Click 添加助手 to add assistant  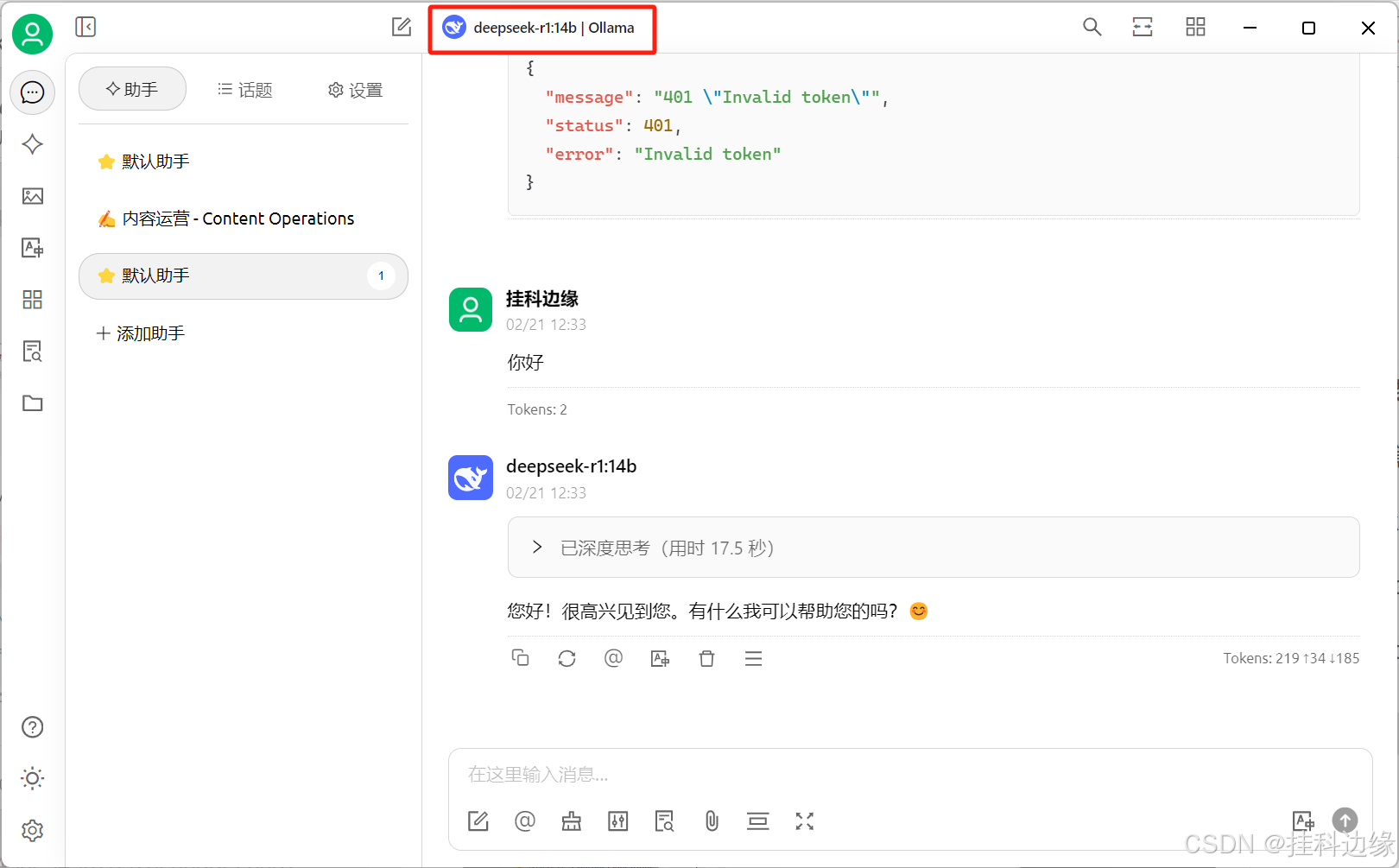pyautogui.click(x=141, y=333)
